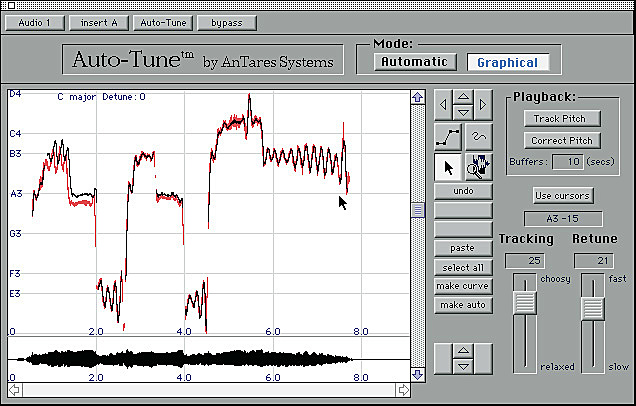The width and height of the screenshot is (636, 406).
Task: Click the vertical scrollbar thumb
Action: [418, 210]
